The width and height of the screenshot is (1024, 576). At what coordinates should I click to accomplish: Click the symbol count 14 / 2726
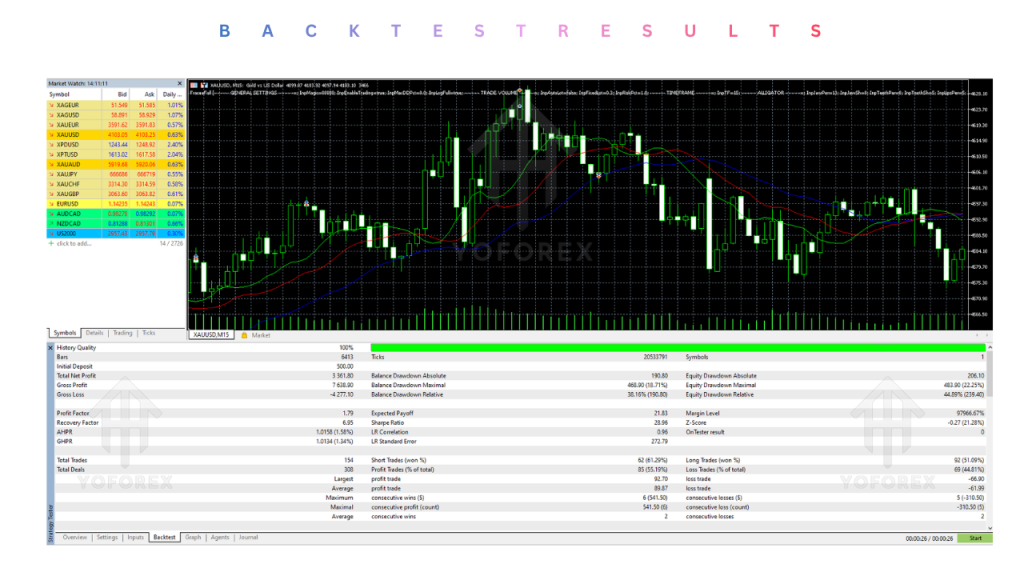coord(172,244)
